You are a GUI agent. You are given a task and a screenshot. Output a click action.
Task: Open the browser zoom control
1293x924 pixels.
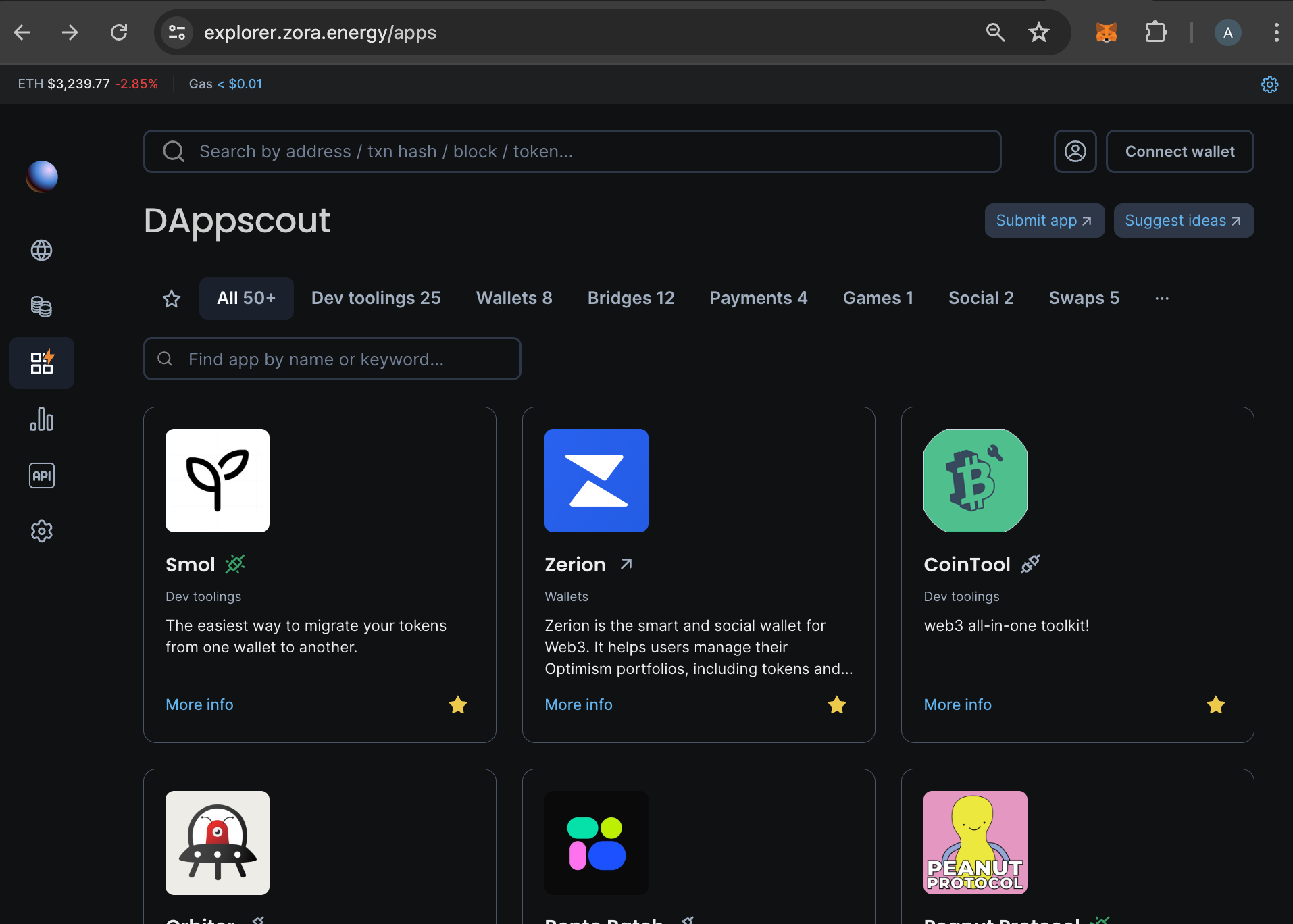coord(995,32)
